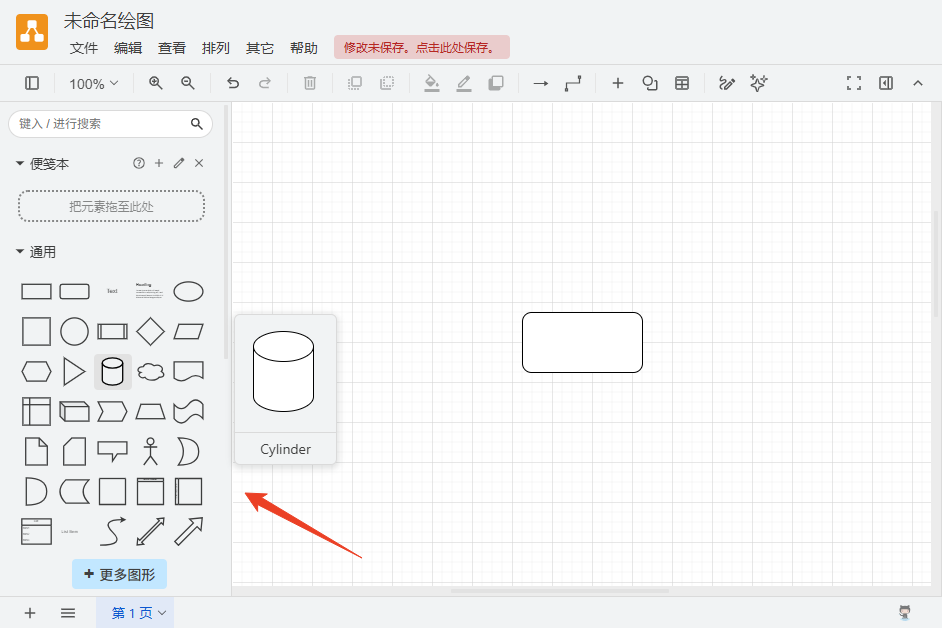Undo the last action
Image resolution: width=942 pixels, height=628 pixels.
tap(232, 83)
